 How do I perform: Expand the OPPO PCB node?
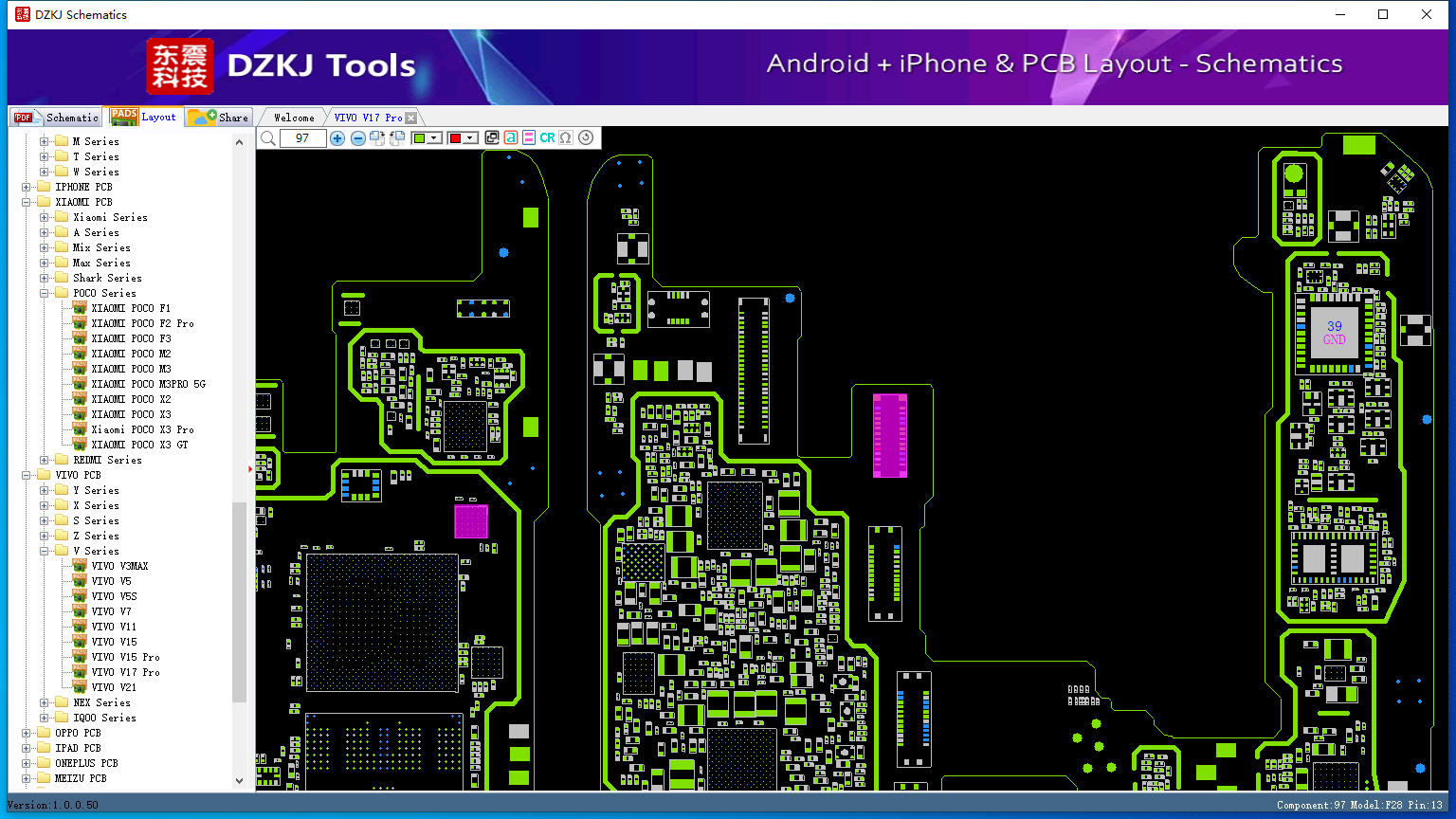tap(26, 733)
